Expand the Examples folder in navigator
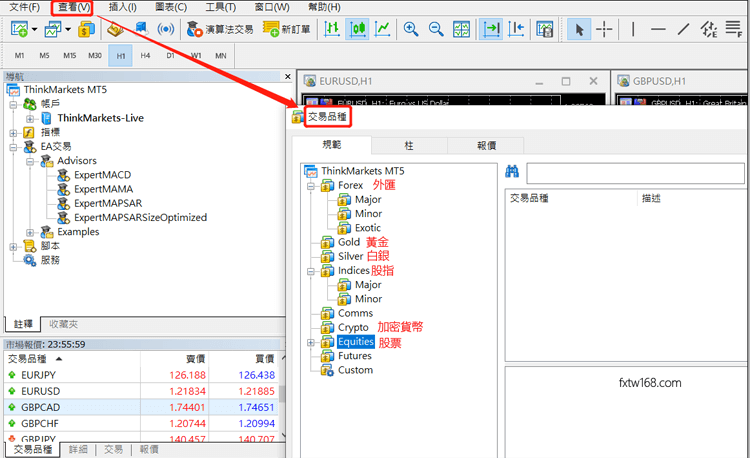Image resolution: width=750 pixels, height=458 pixels. (29, 232)
